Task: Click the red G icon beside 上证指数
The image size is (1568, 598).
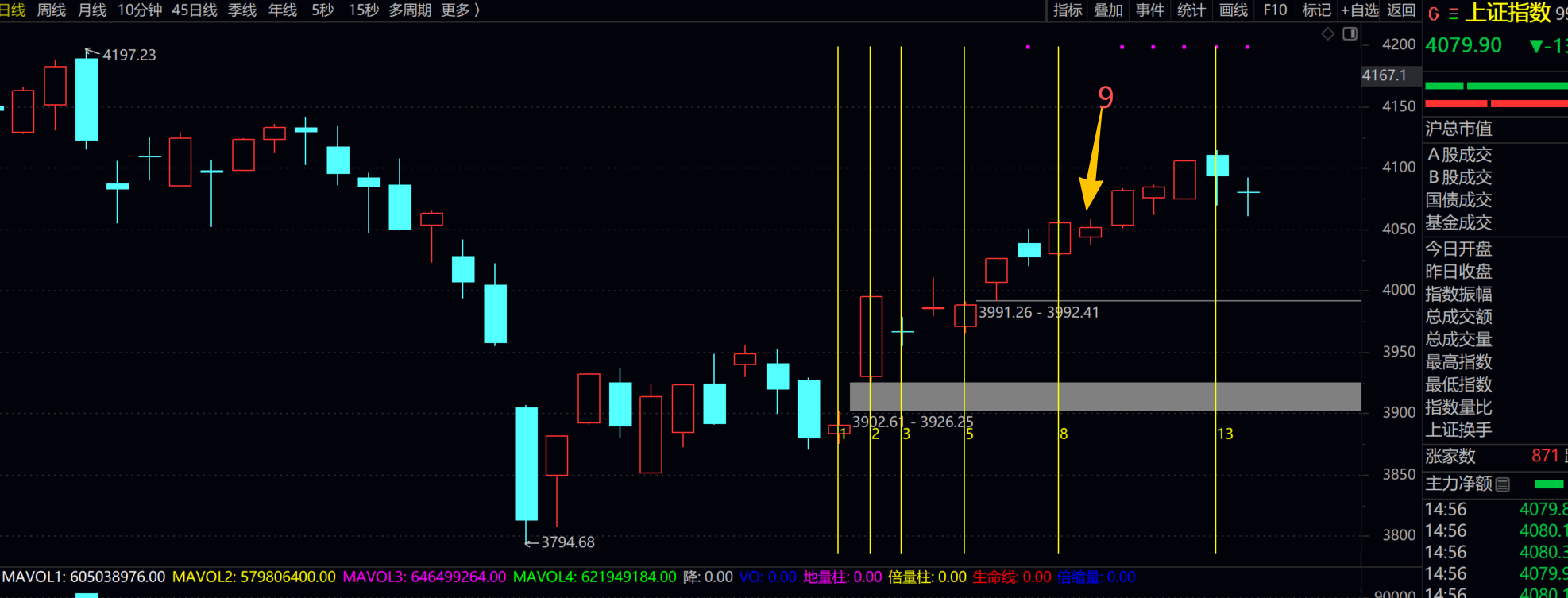Action: pyautogui.click(x=1433, y=14)
